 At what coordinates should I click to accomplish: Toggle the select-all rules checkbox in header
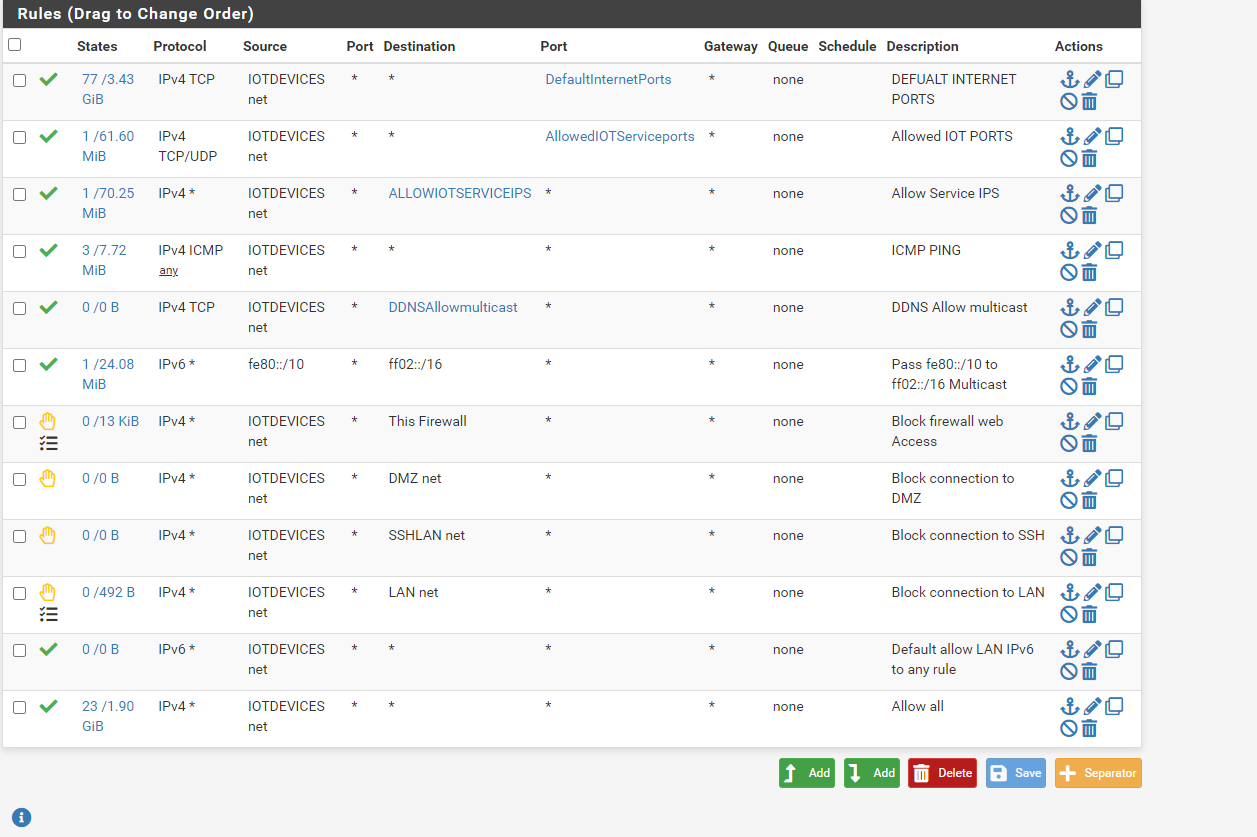tap(14, 45)
